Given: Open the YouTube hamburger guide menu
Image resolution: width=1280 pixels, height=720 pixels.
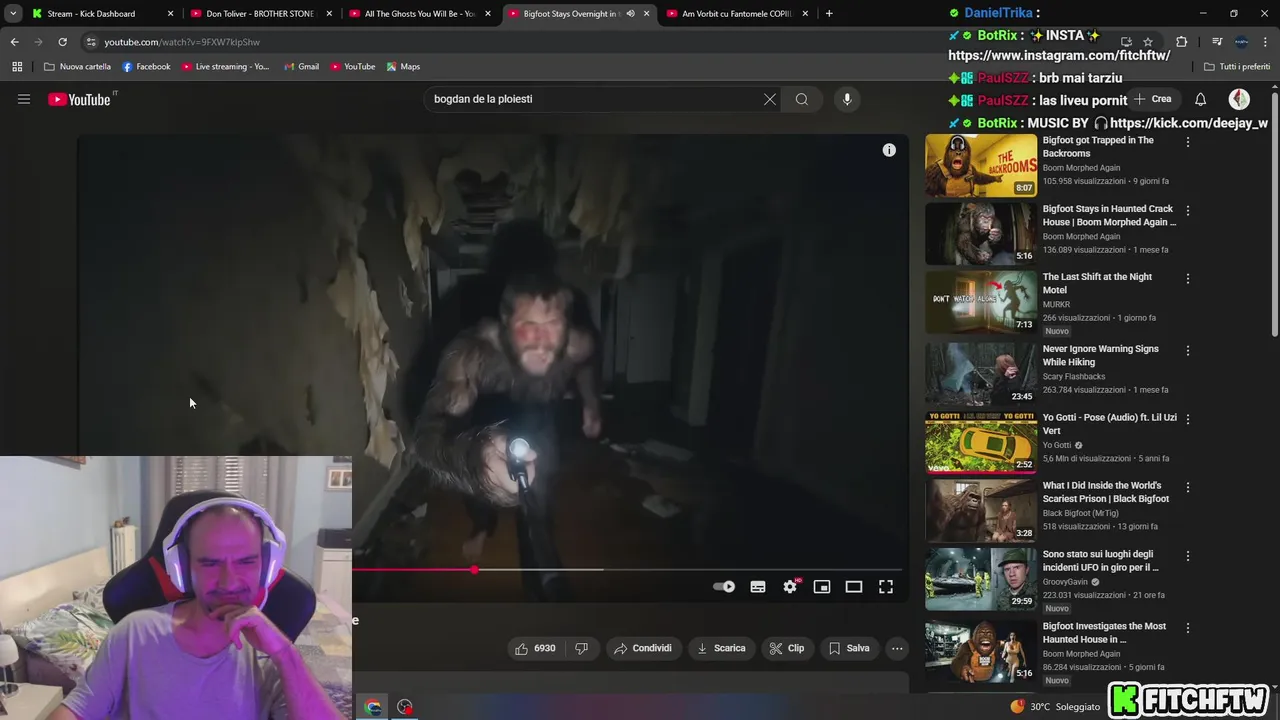Looking at the screenshot, I should pyautogui.click(x=24, y=99).
